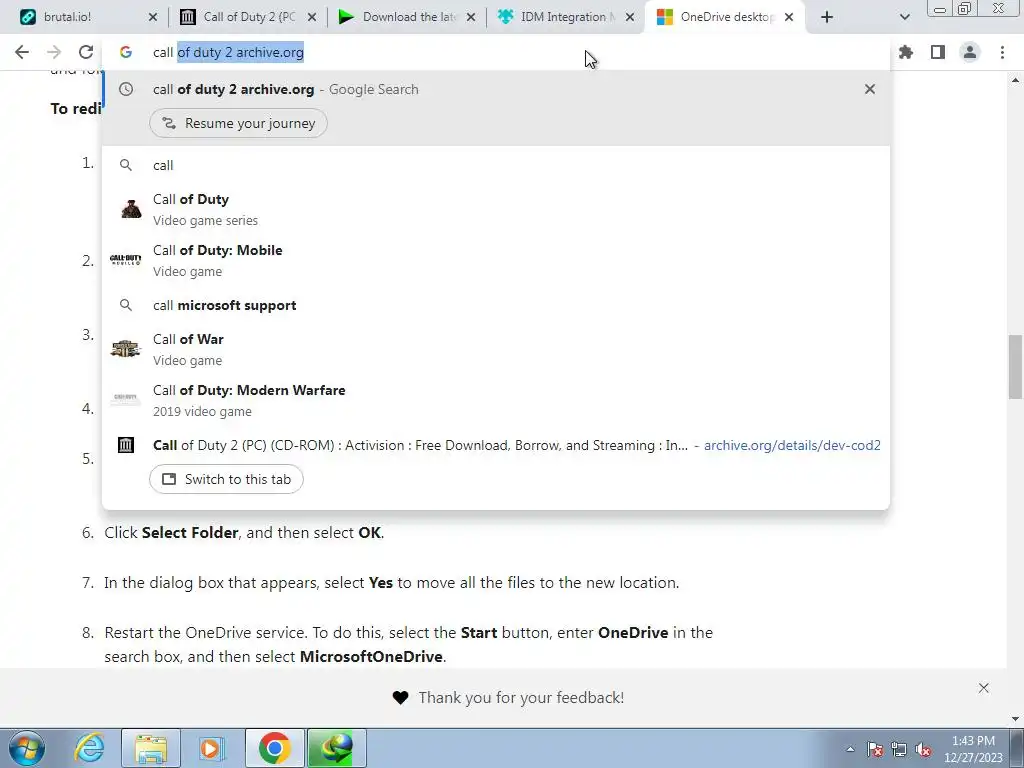
Task: Reload the current page
Action: pyautogui.click(x=86, y=52)
